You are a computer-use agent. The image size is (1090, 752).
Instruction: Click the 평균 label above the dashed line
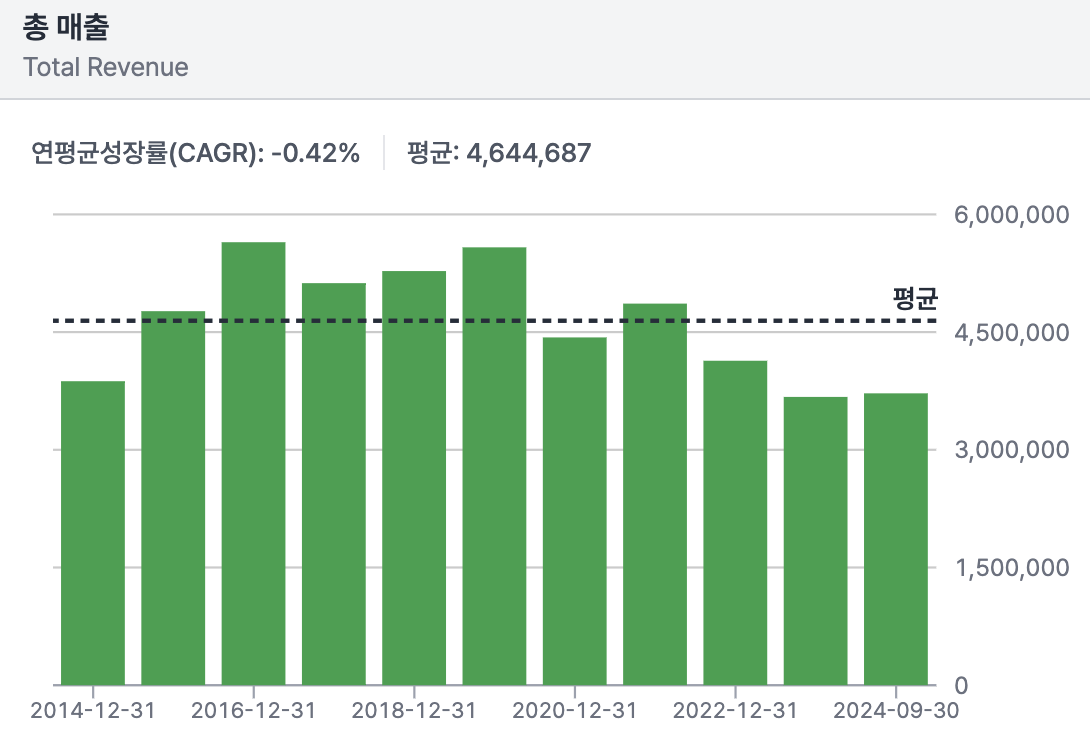pos(914,298)
